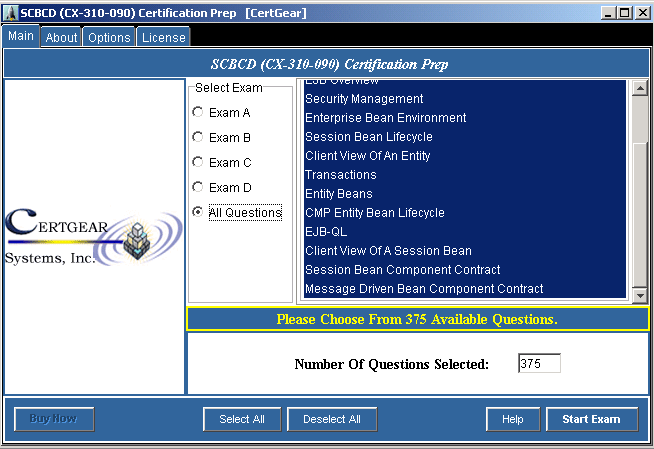Image resolution: width=654 pixels, height=449 pixels.
Task: Select Client View Of A Session Bean
Action: point(465,251)
